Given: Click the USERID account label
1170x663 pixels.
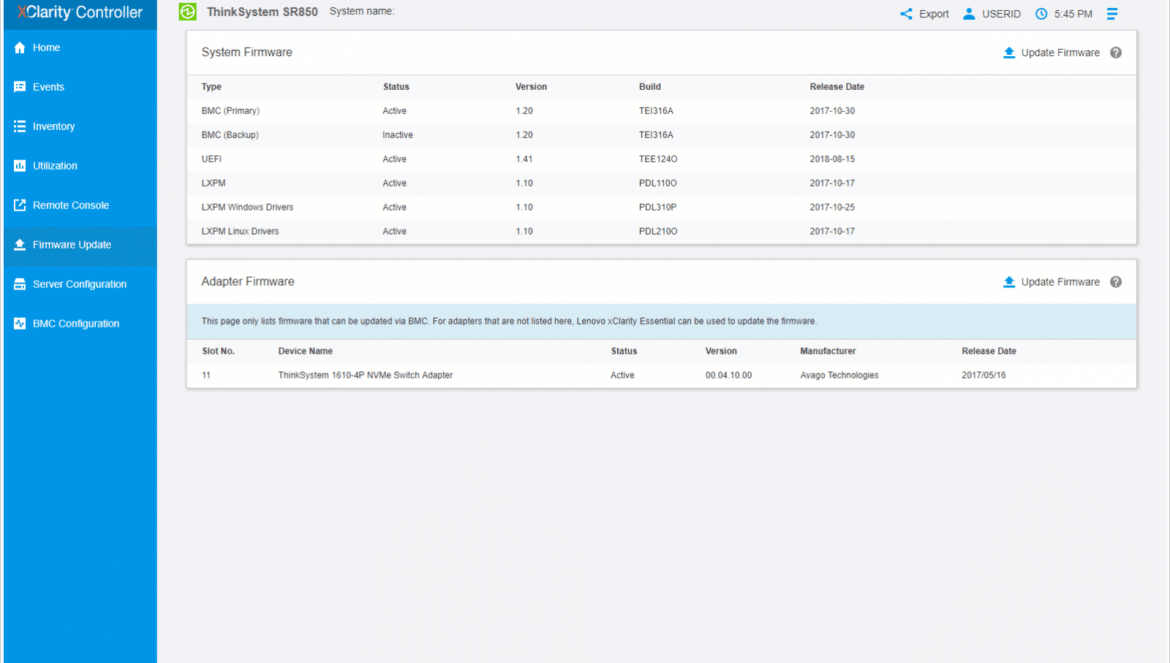Looking at the screenshot, I should tap(1001, 14).
